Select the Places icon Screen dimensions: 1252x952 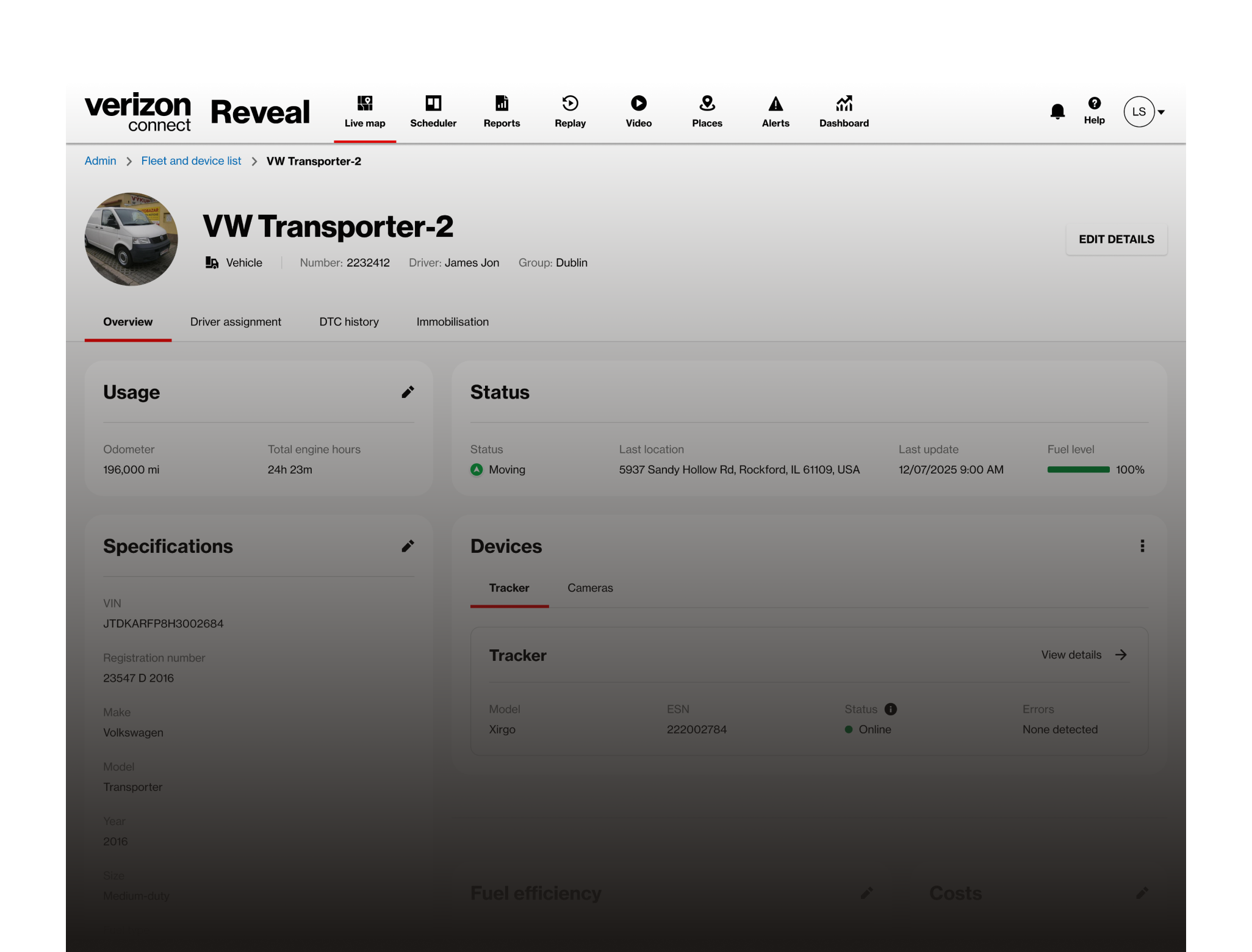pyautogui.click(x=707, y=112)
